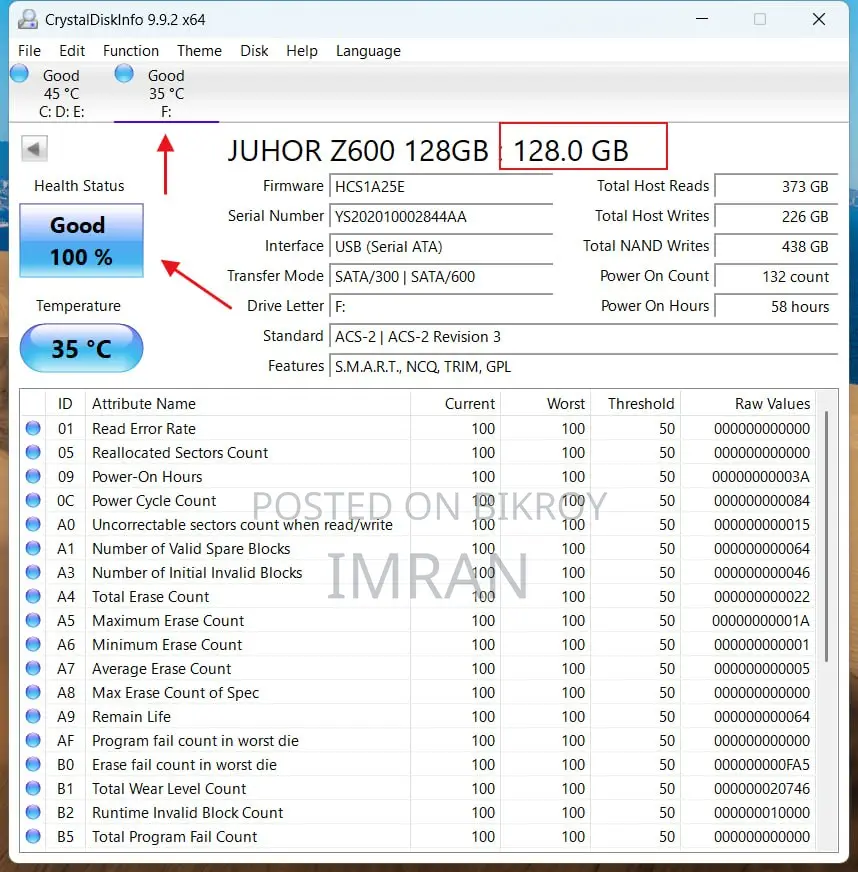The height and width of the screenshot is (872, 858).
Task: Click raw value 00000000003A
Action: pos(761,477)
